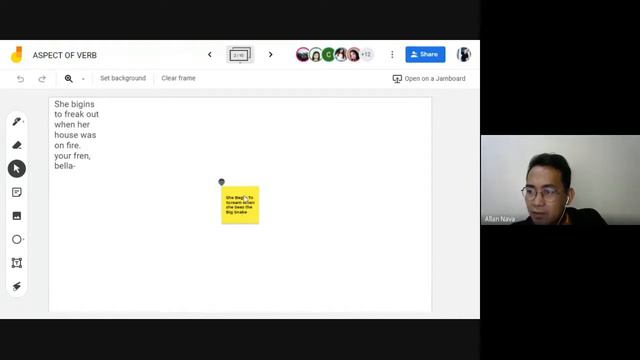Select the Pen drawing tool
Image resolution: width=640 pixels, height=360 pixels.
(17, 122)
